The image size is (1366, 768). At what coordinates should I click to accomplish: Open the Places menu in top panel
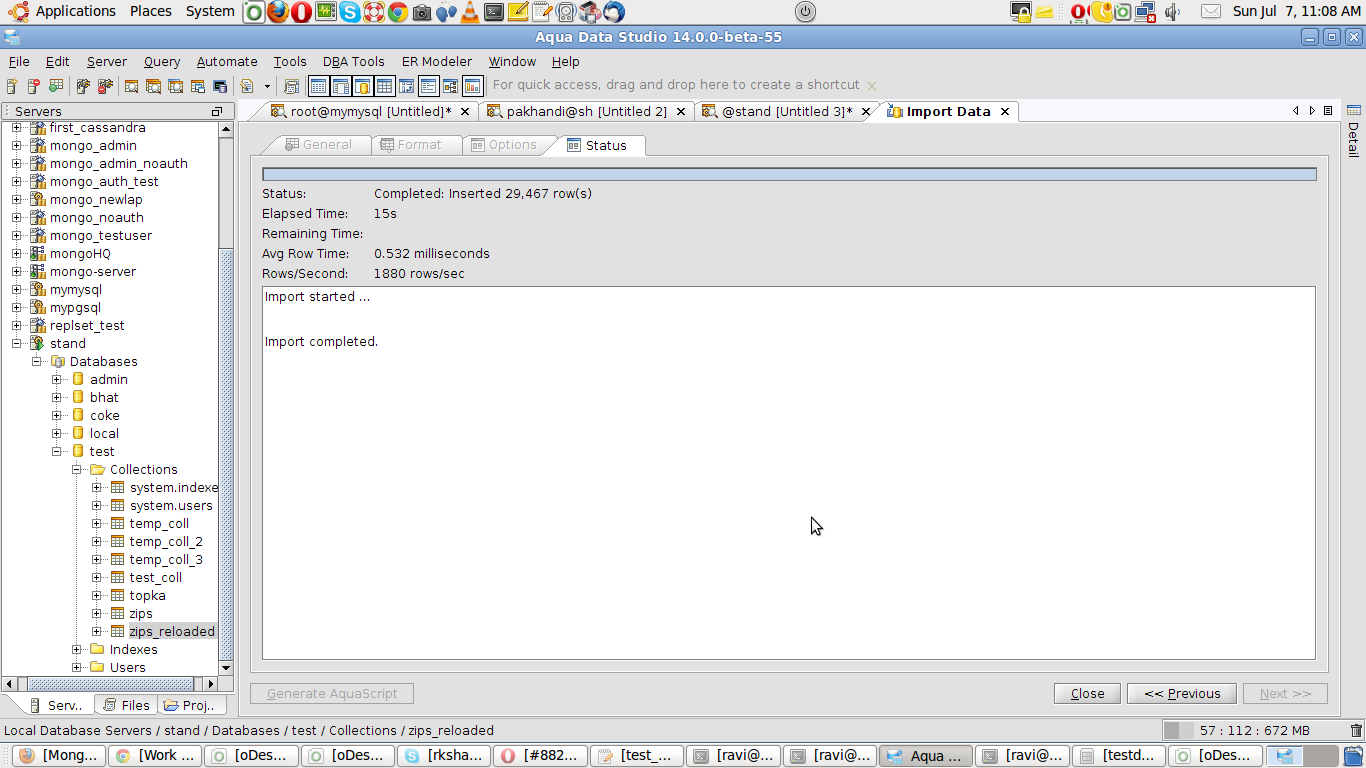point(151,11)
